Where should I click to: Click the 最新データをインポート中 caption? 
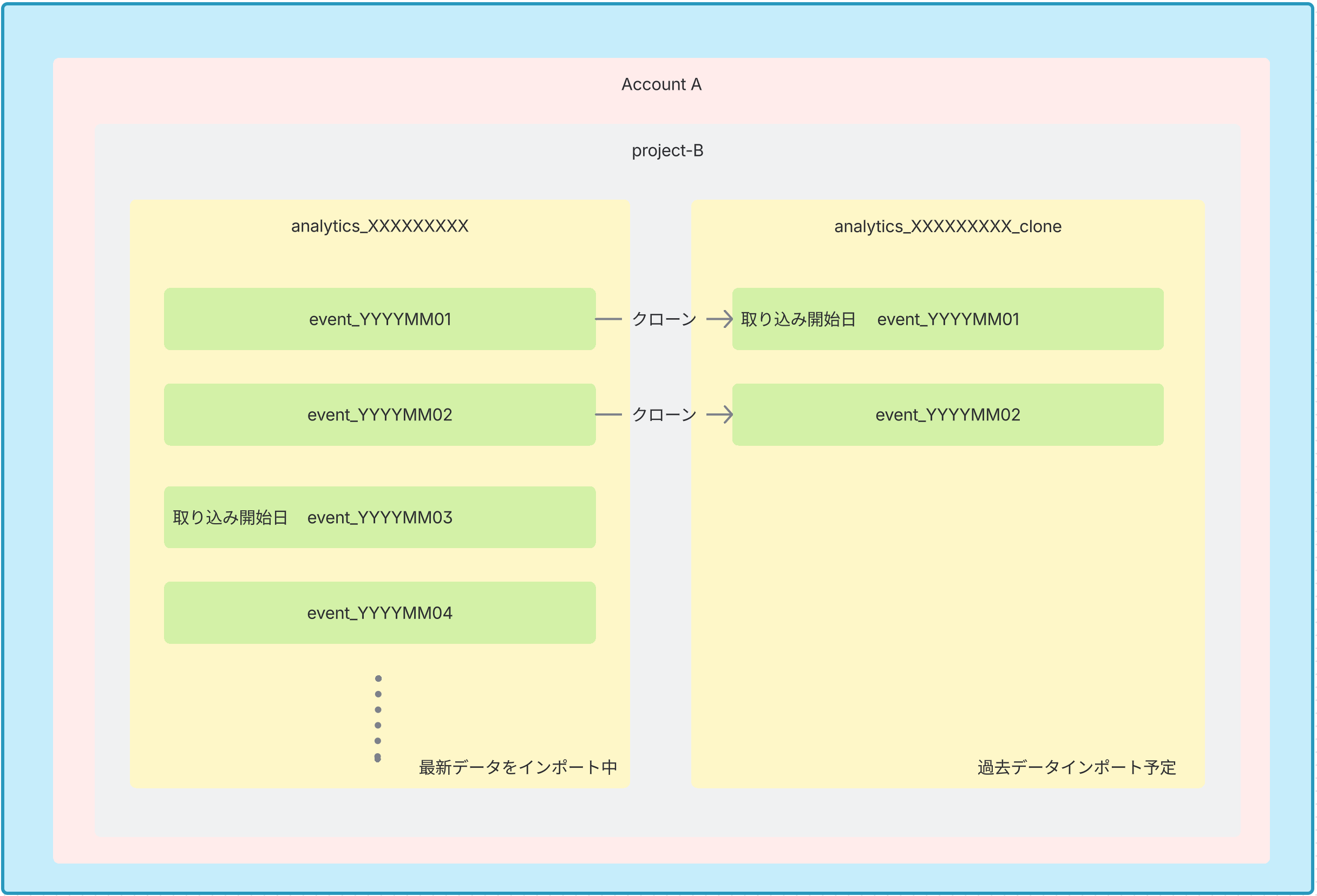pyautogui.click(x=517, y=767)
